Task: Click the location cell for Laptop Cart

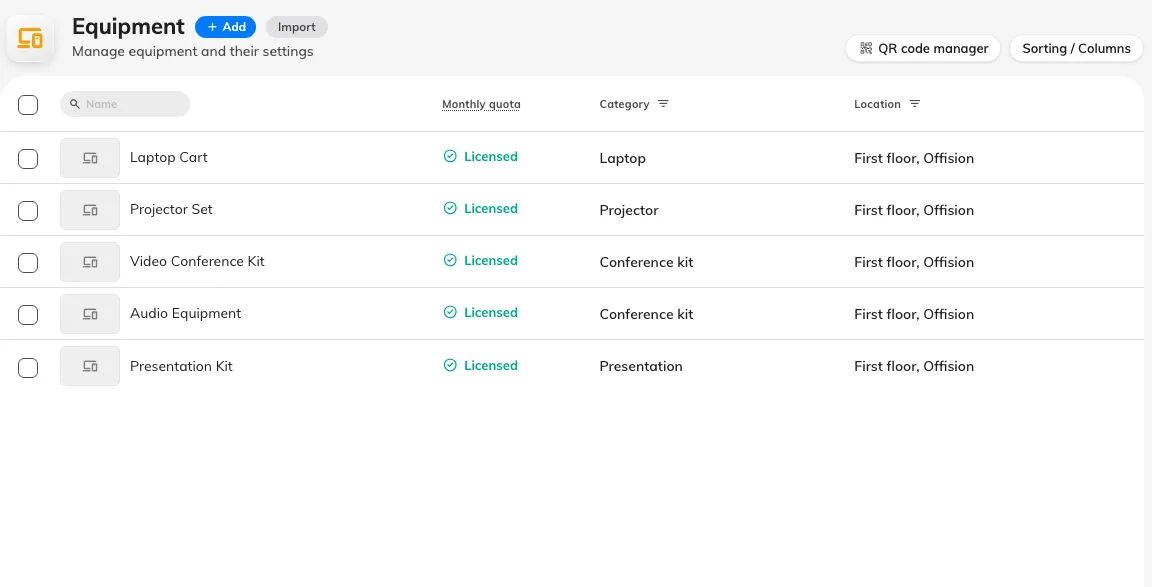Action: pos(914,159)
